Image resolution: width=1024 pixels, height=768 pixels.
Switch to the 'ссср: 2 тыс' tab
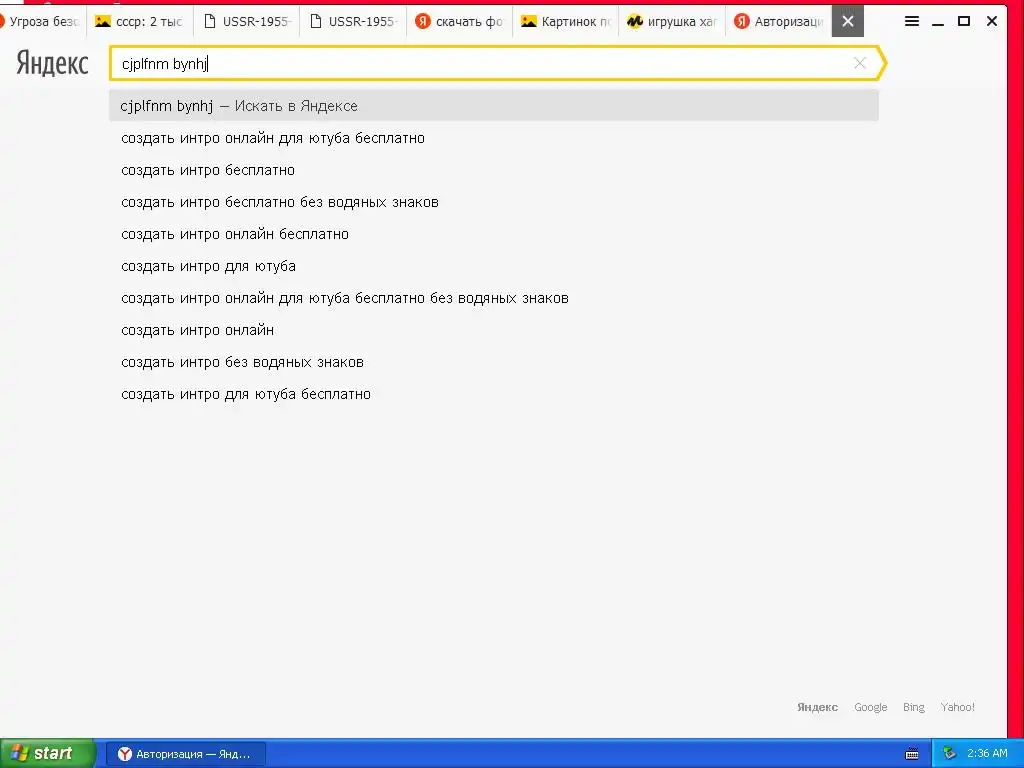pyautogui.click(x=140, y=22)
